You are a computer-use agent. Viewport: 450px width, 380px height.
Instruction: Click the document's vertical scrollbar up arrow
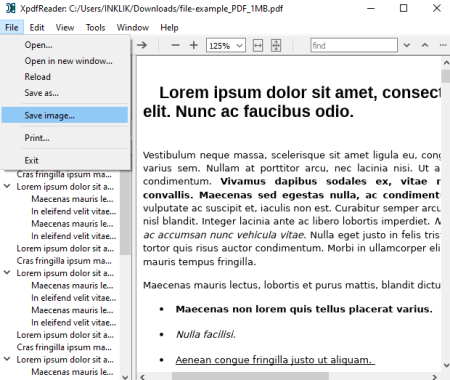pyautogui.click(x=446, y=62)
